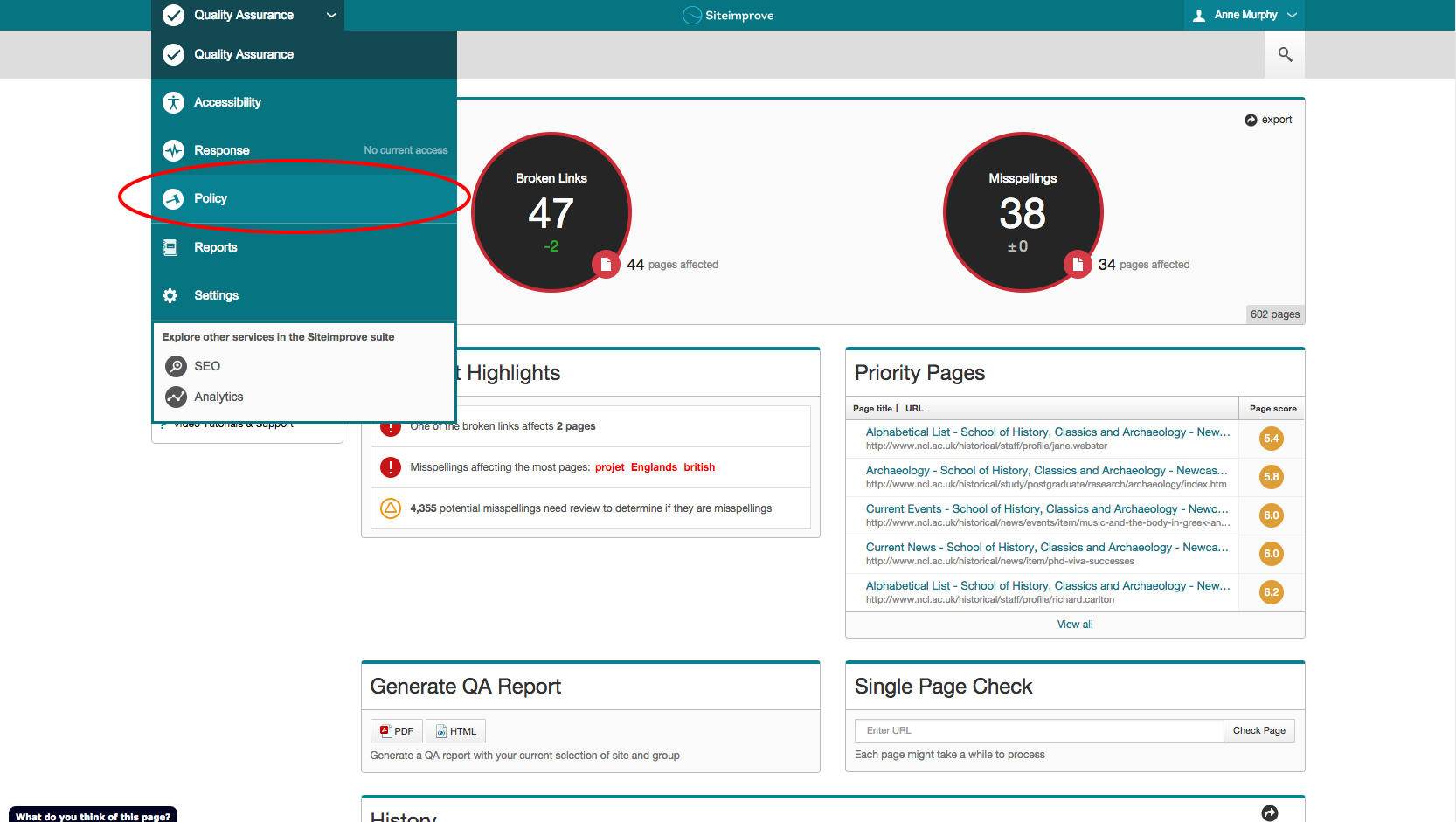This screenshot has height=822, width=1456.
Task: Open the Broken Links 47 circle
Action: tap(551, 212)
